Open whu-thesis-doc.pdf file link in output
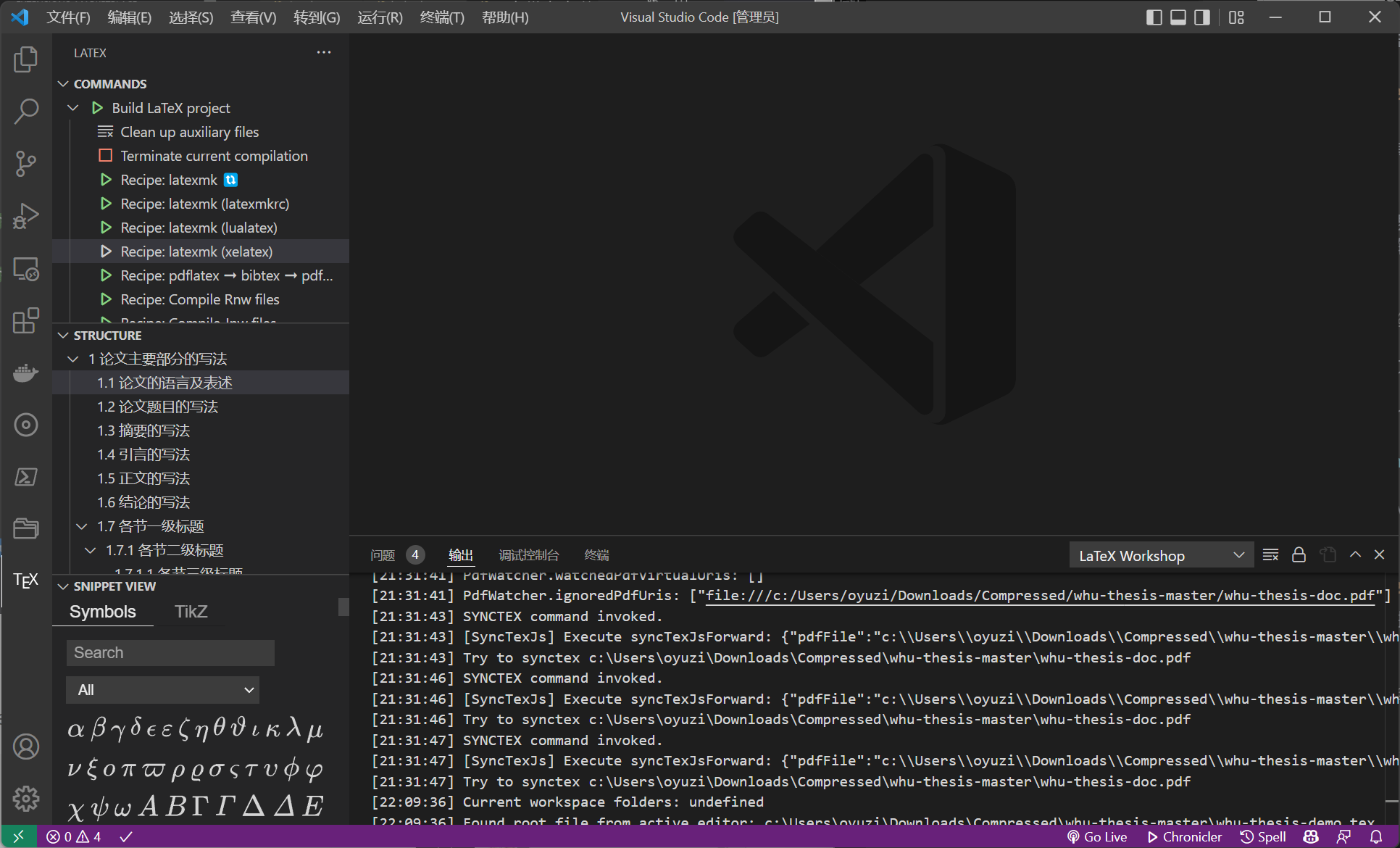This screenshot has width=1400, height=848. 1040,596
